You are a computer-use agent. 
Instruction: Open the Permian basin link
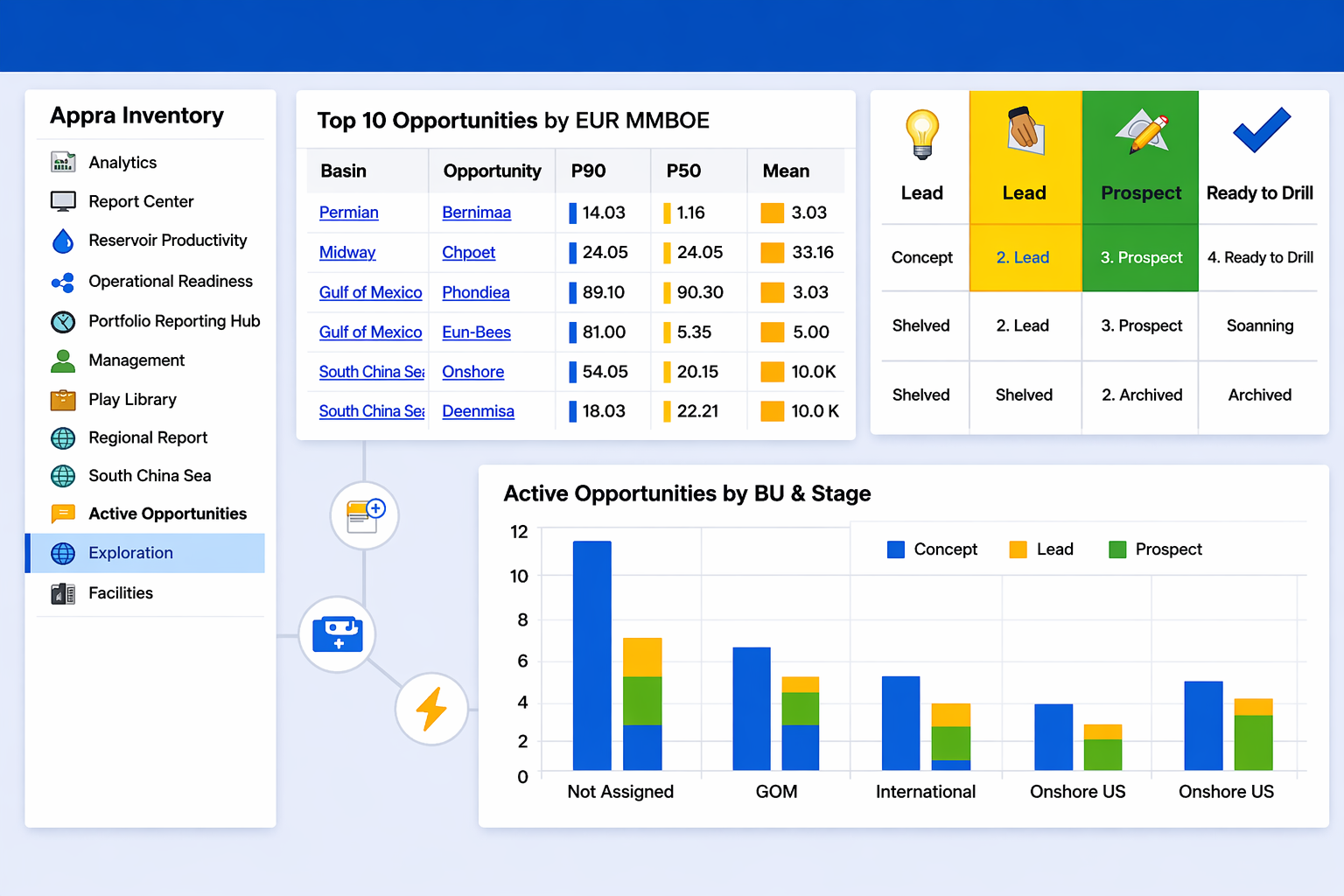[x=348, y=213]
